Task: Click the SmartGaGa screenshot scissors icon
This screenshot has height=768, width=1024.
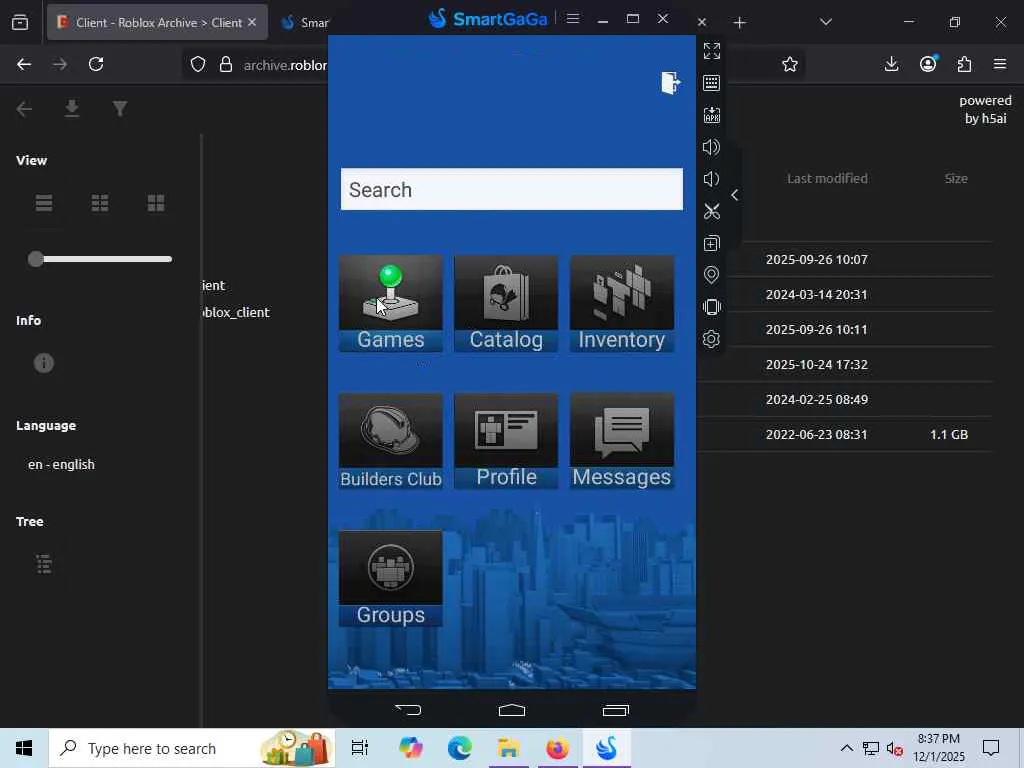Action: 712,211
